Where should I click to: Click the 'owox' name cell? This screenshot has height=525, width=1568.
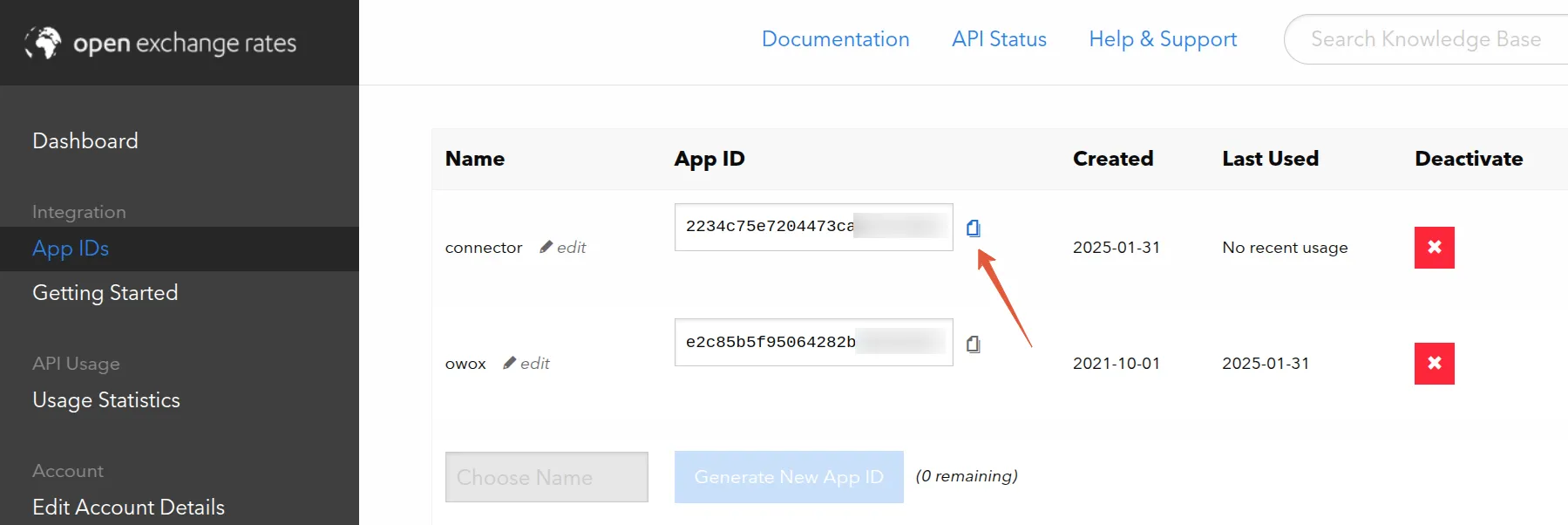[x=465, y=364]
